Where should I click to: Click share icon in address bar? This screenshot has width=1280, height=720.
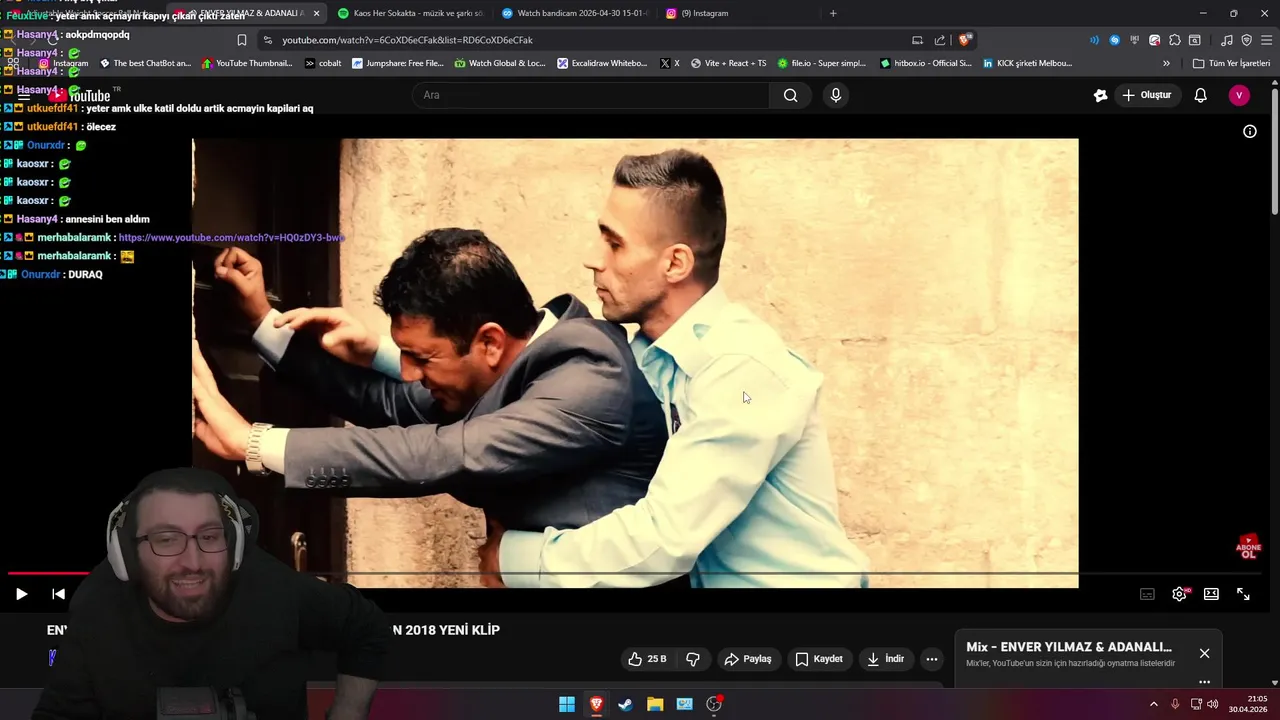940,40
